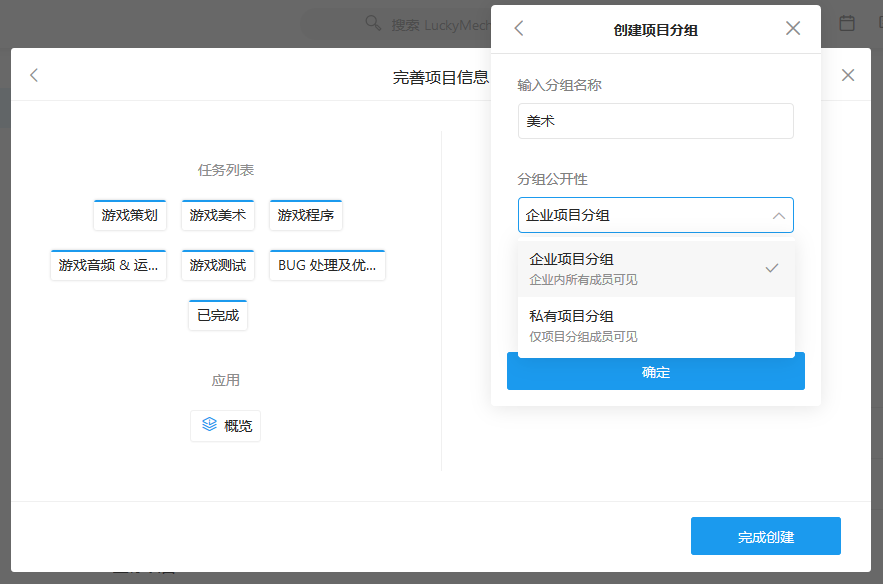Open the BUG 处理及优化 task list

pyautogui.click(x=327, y=264)
